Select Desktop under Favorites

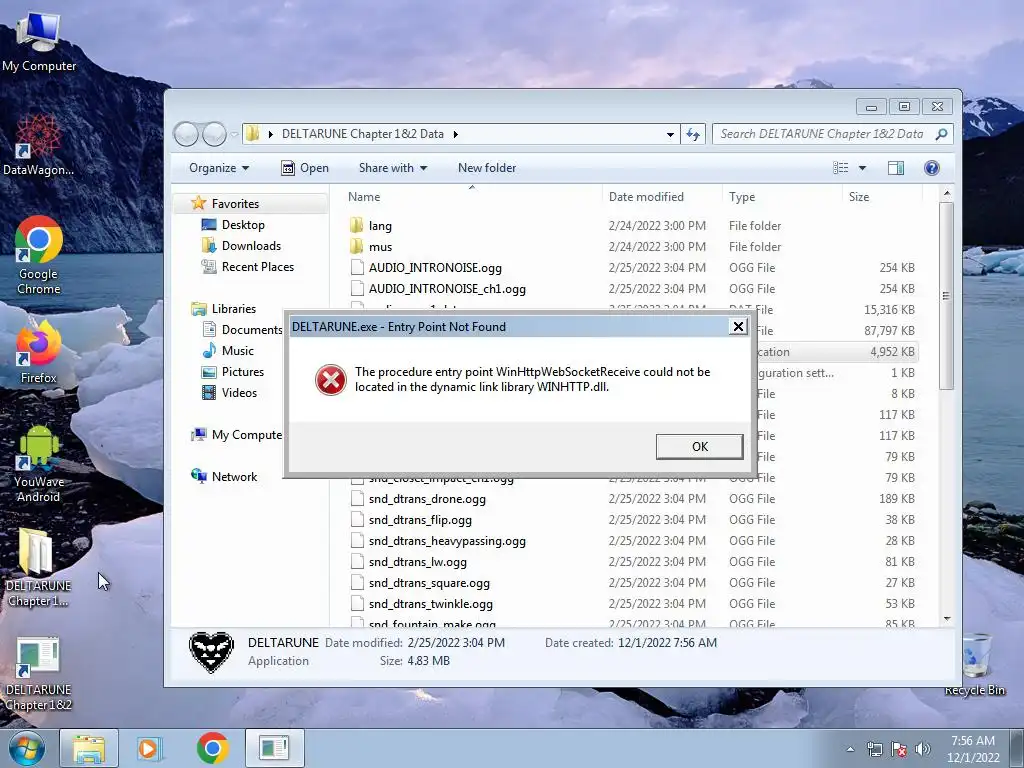click(x=233, y=225)
